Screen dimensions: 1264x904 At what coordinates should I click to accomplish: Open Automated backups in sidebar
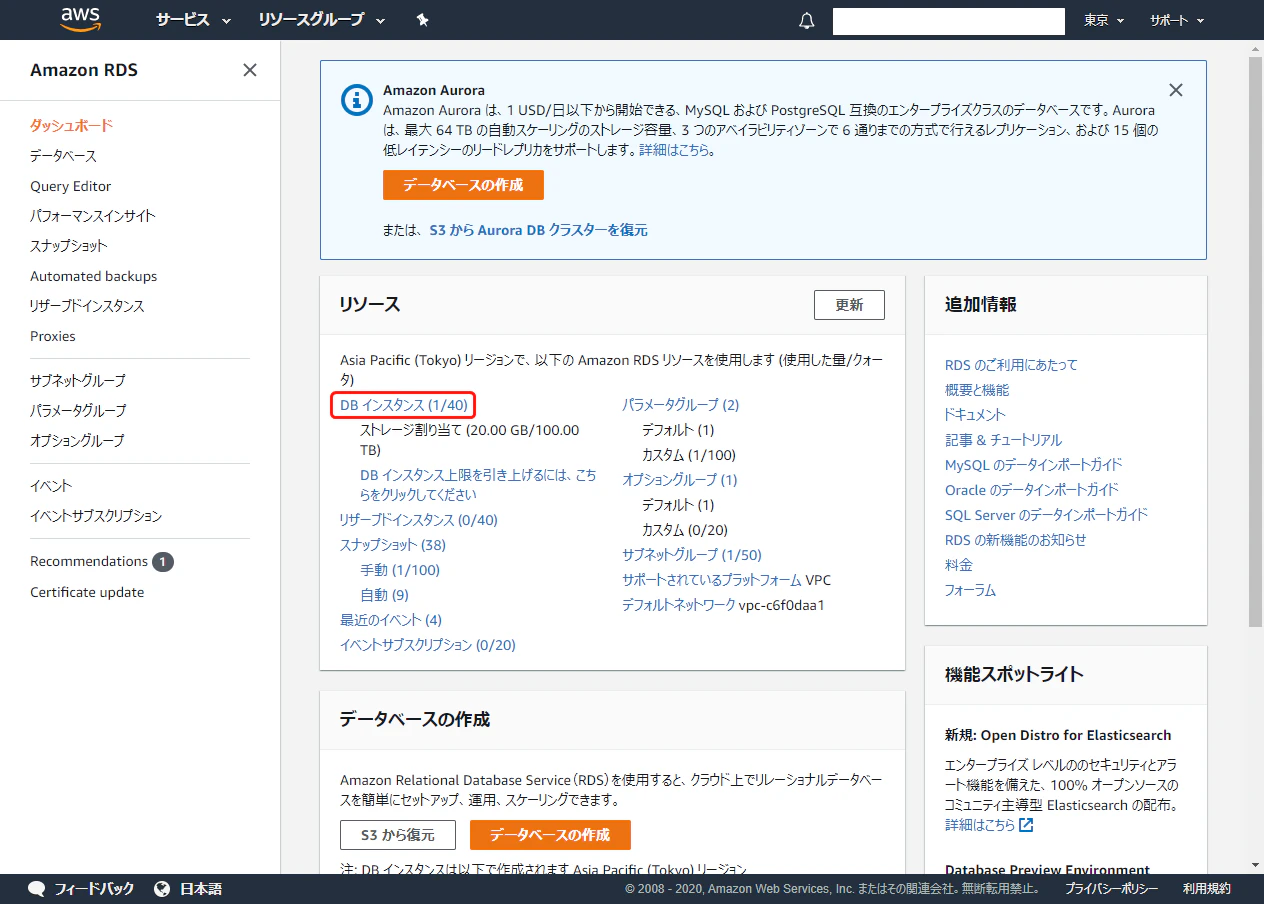coord(93,276)
